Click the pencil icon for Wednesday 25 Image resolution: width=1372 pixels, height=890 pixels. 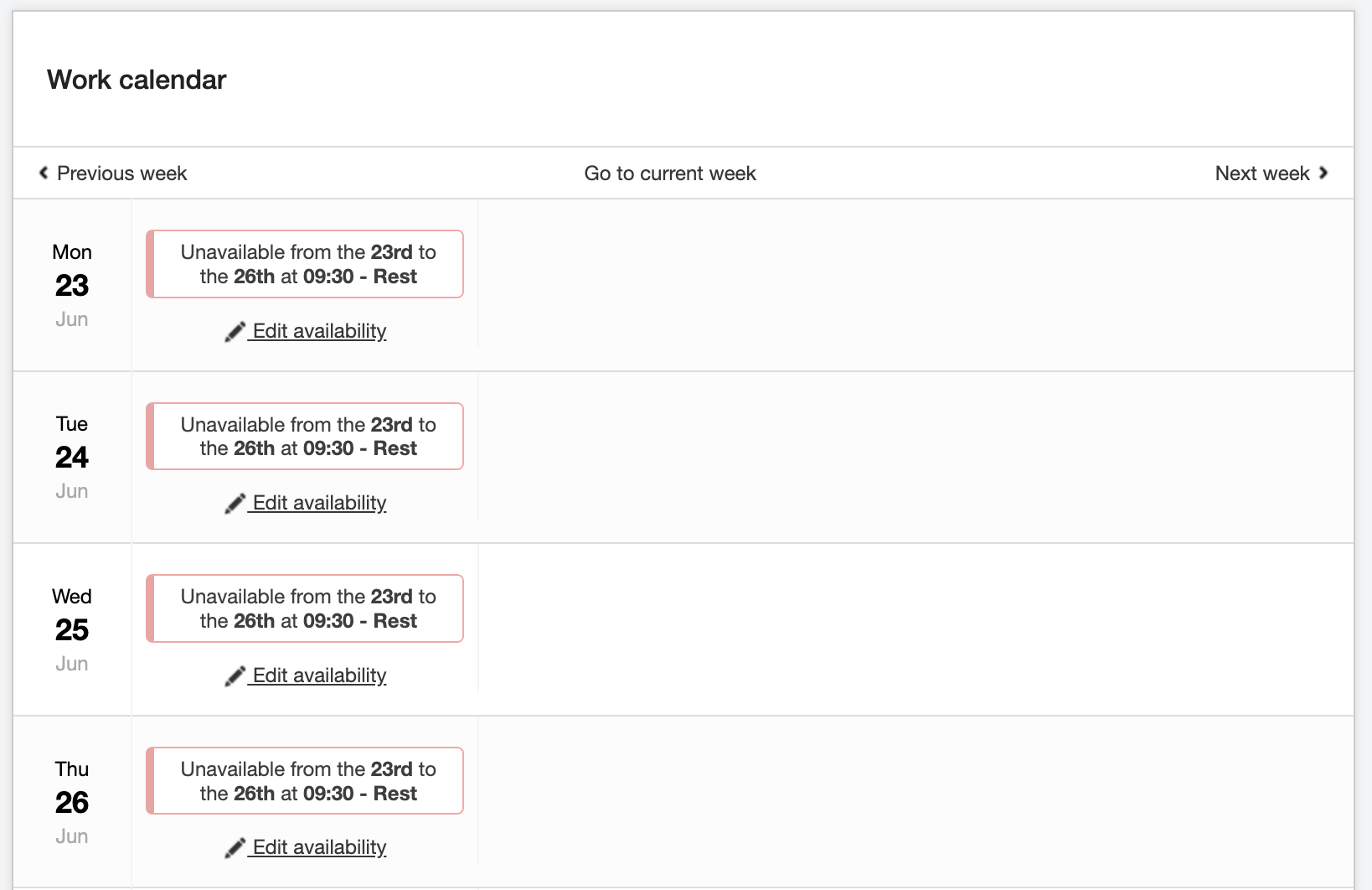coord(235,676)
